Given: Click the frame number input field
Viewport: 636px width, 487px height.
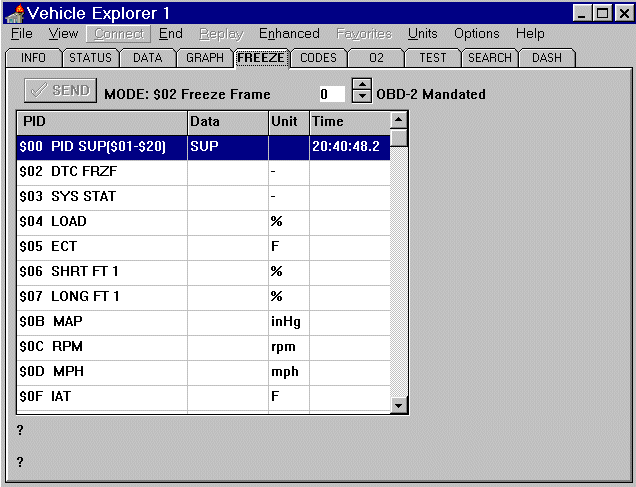Looking at the screenshot, I should (329, 94).
